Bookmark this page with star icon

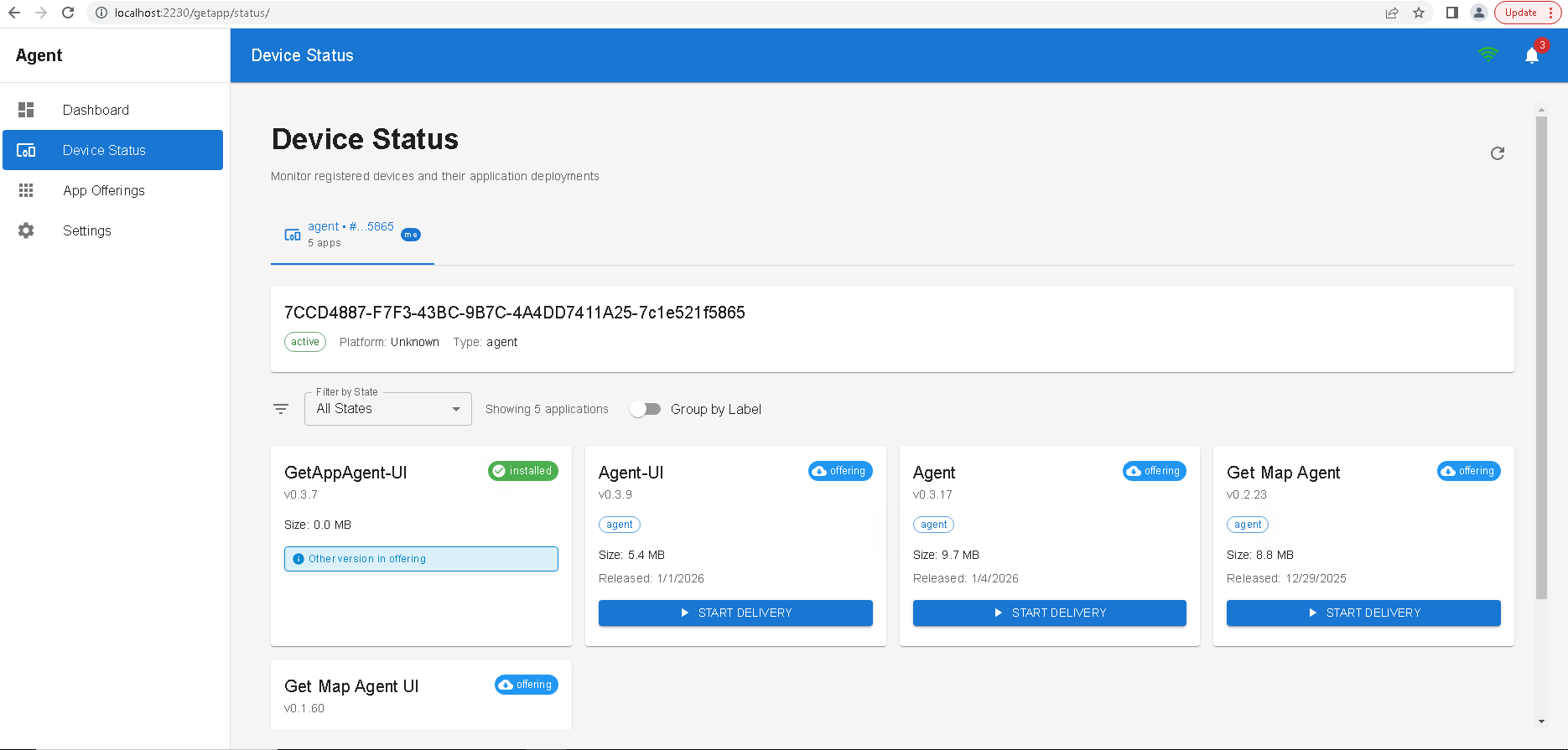(1419, 13)
